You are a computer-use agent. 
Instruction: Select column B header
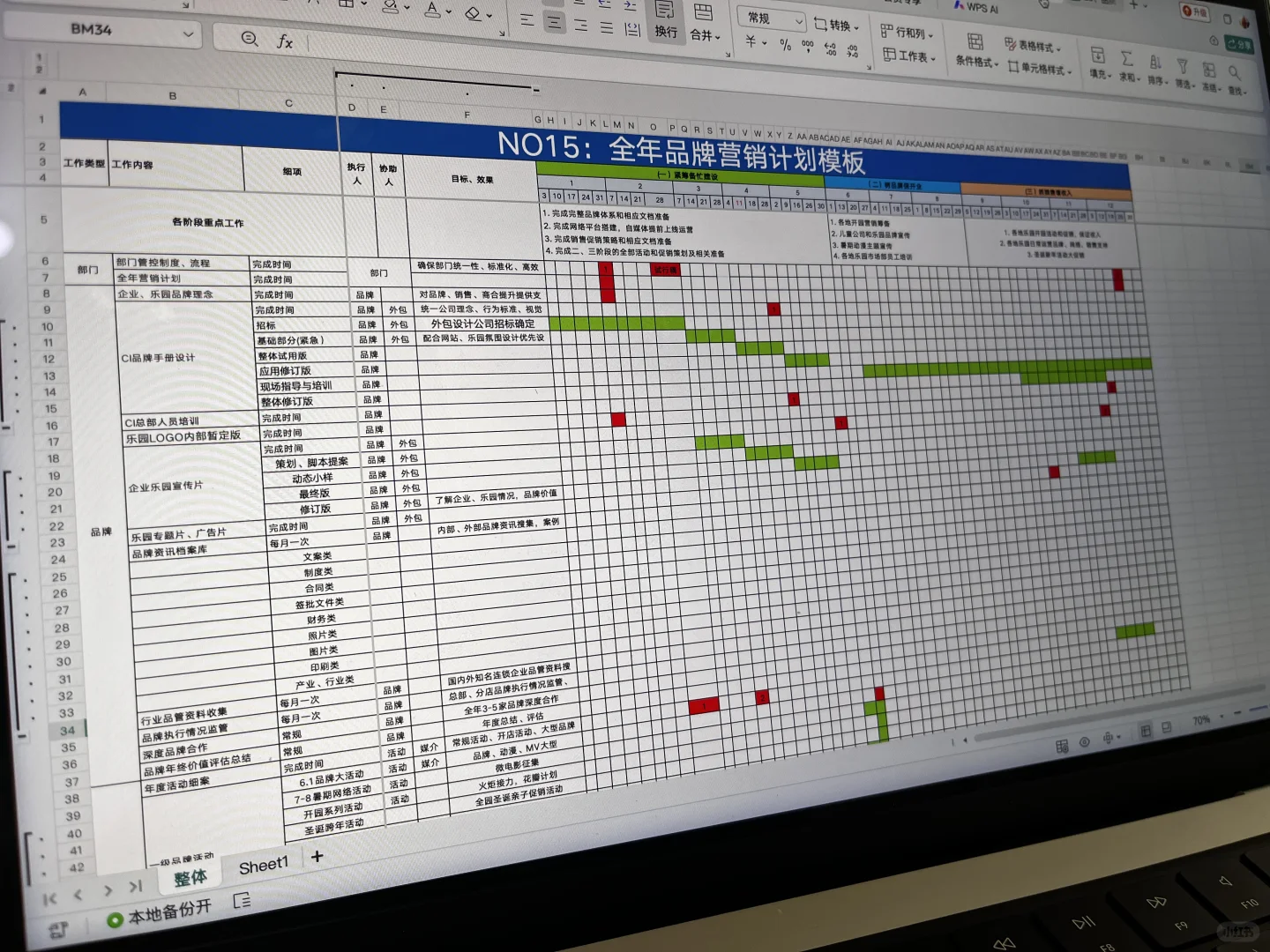pos(173,96)
